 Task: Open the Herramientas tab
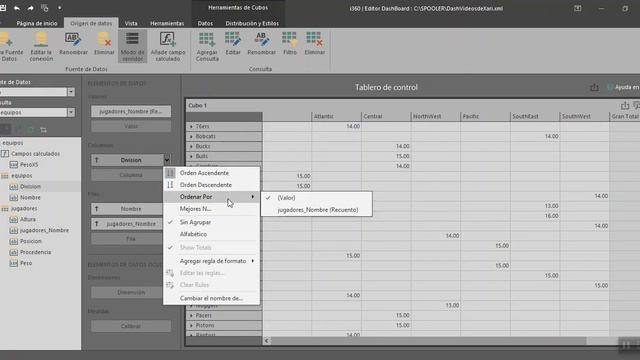(167, 23)
